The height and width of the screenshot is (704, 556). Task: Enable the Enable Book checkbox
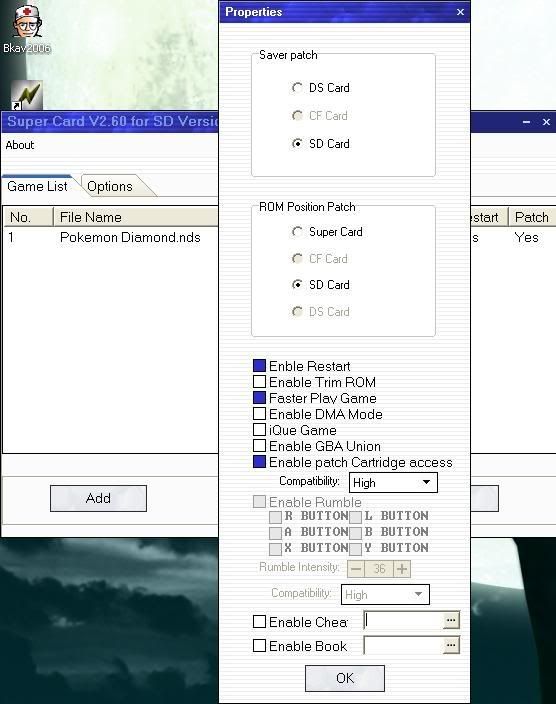click(260, 646)
